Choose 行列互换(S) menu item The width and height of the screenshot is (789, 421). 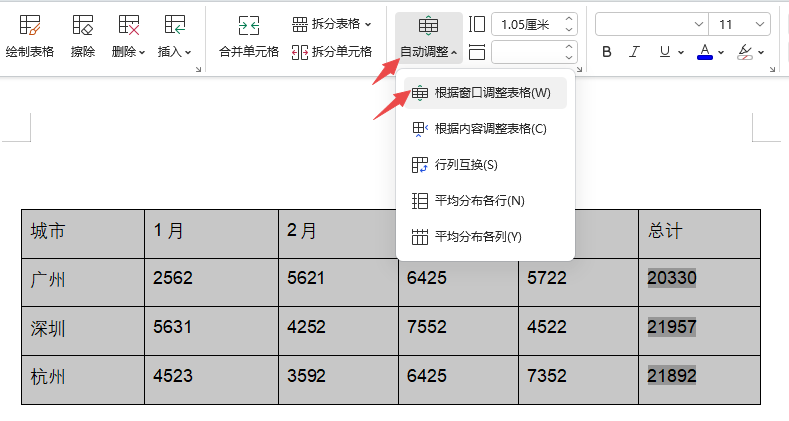coord(485,165)
